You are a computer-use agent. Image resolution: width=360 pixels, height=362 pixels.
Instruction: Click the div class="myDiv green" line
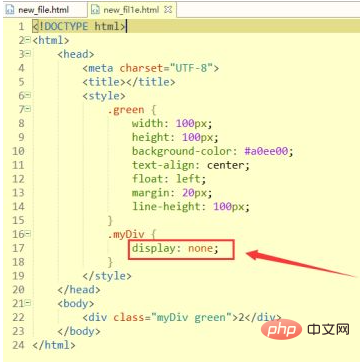click(182, 318)
